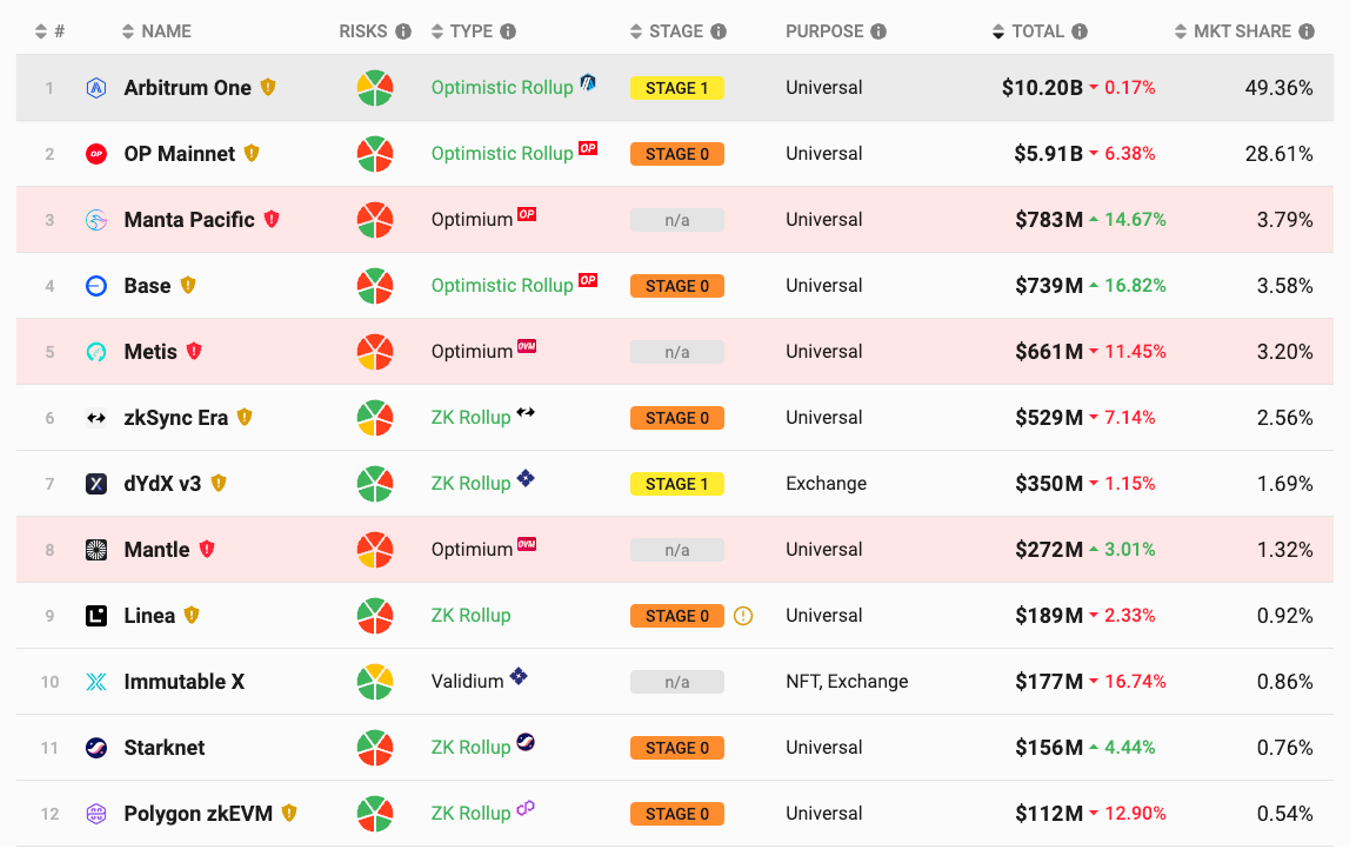
Task: Open the Starknet project link
Action: click(164, 748)
